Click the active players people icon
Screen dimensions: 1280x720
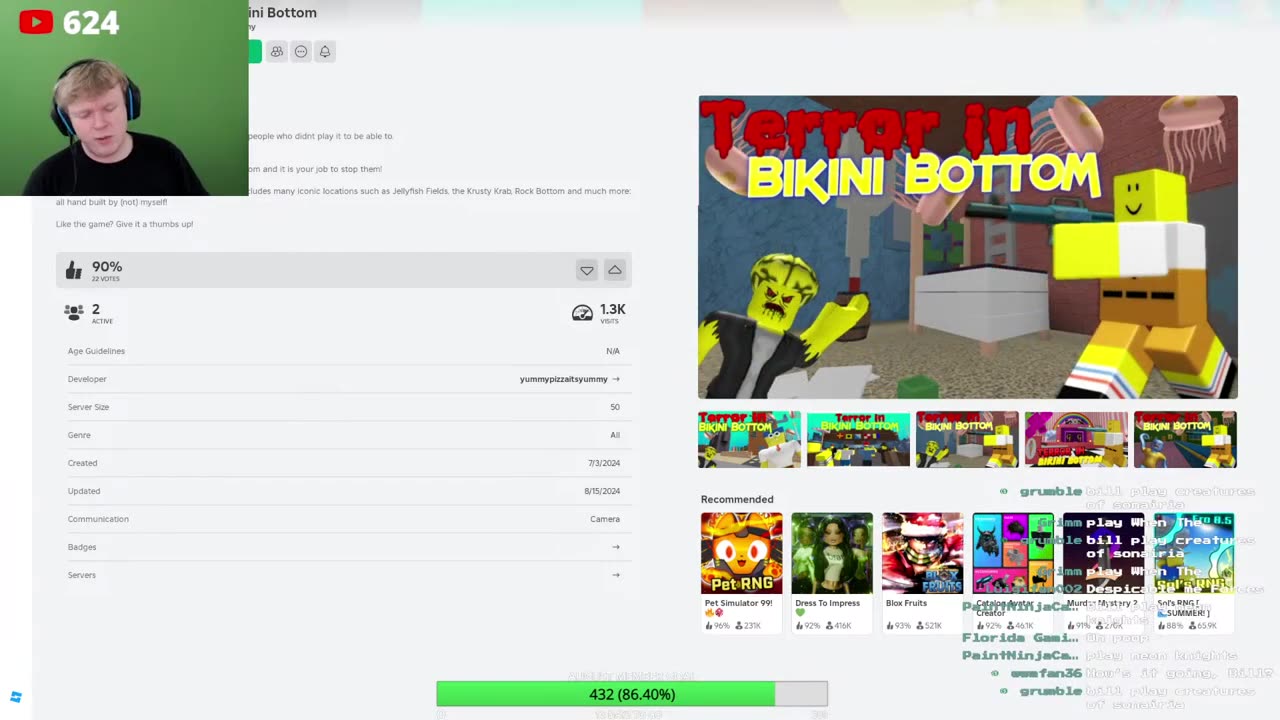[x=74, y=312]
